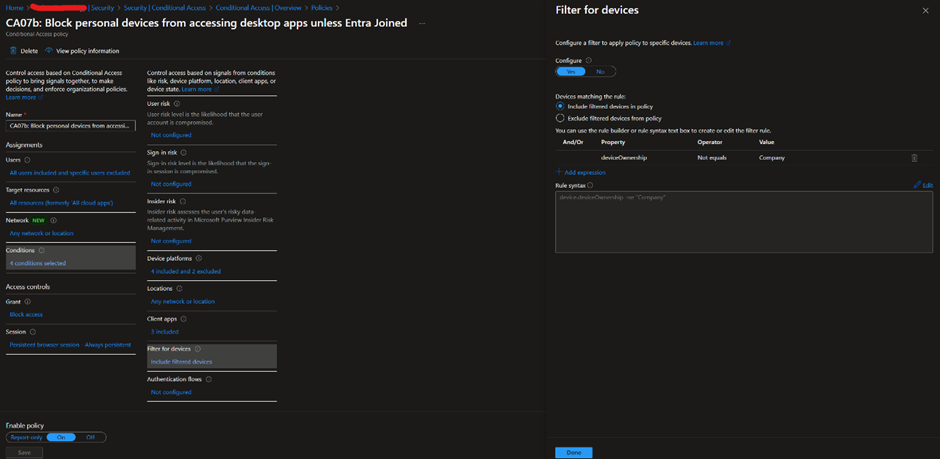Screen dimensions: 940x459
Task: Open 3 included client apps link
Action: tap(164, 331)
